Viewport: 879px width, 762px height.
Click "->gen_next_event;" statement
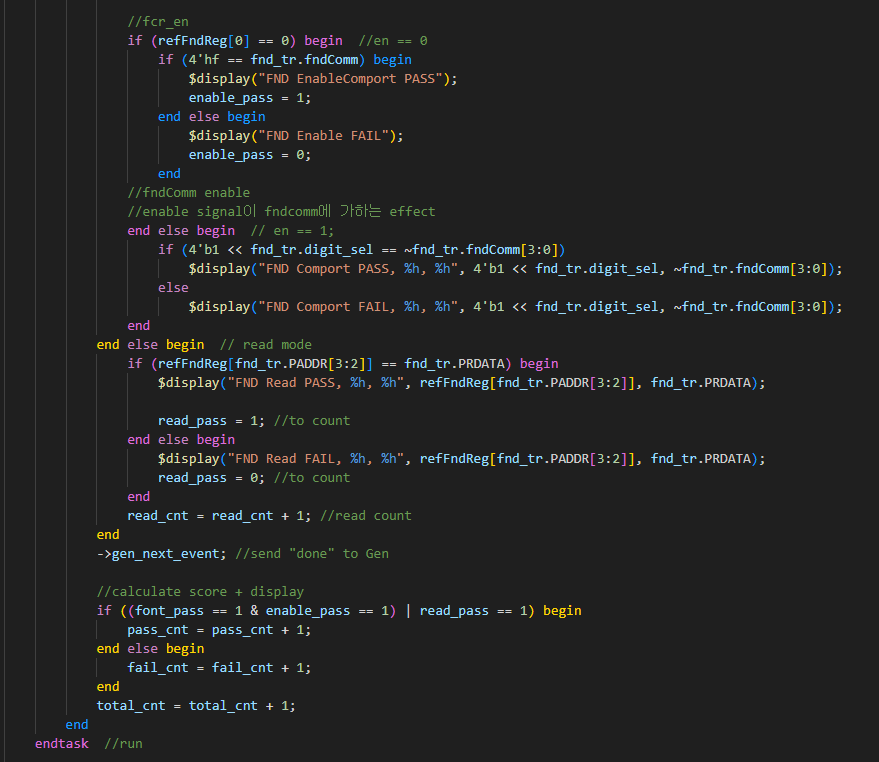(161, 554)
